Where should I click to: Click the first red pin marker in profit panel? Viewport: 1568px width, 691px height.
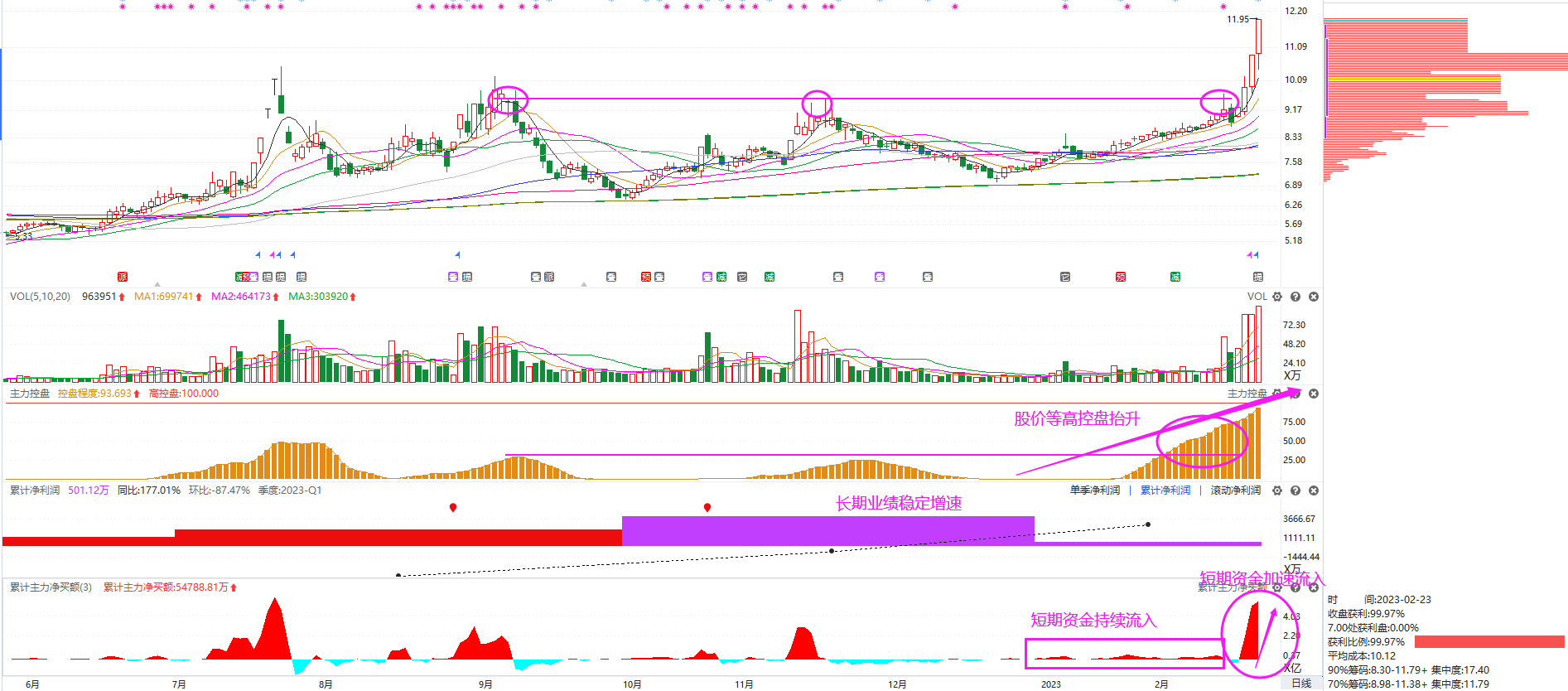[x=453, y=507]
